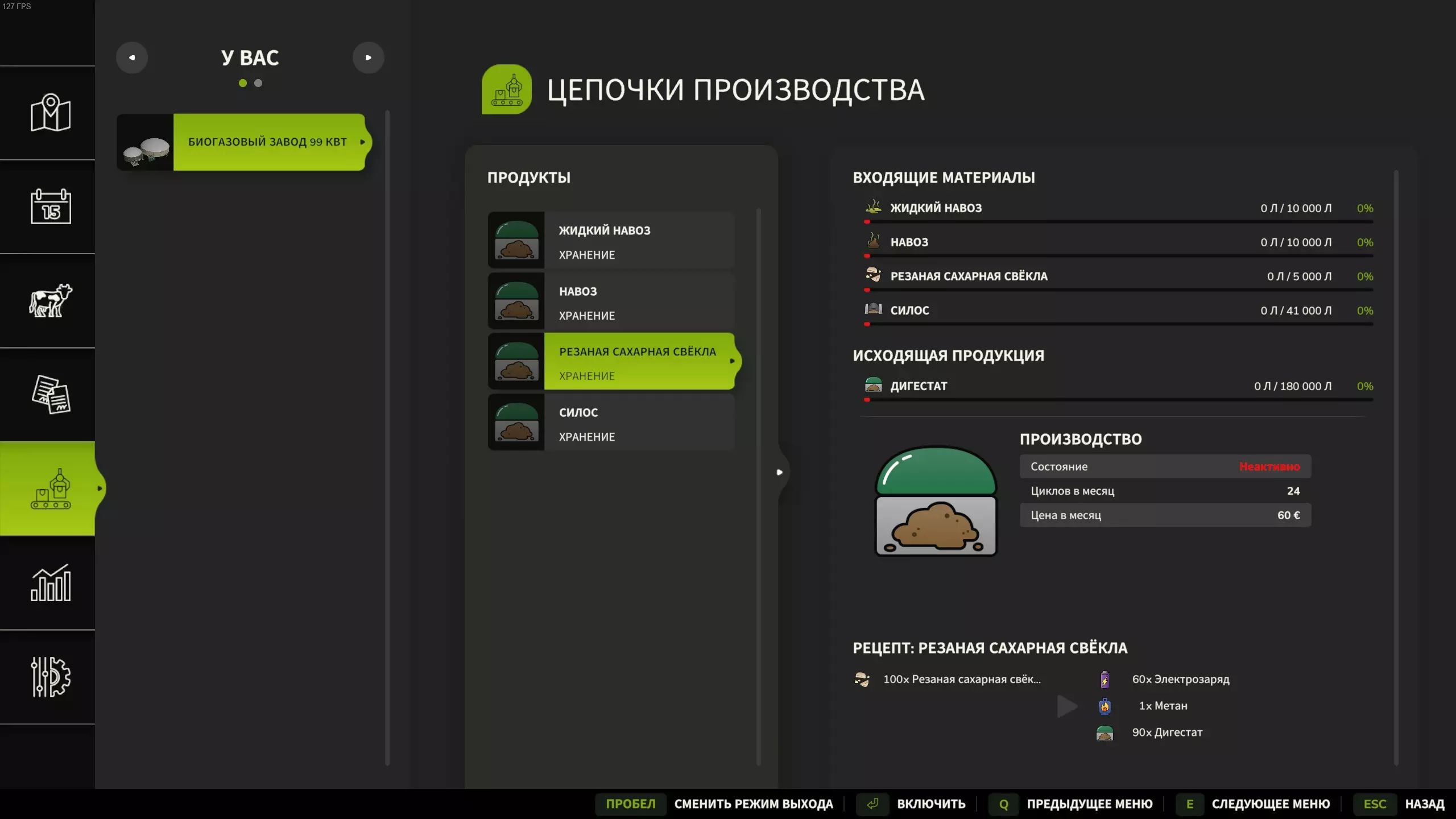The height and width of the screenshot is (819, 1456).
Task: Select the production chains sidebar icon
Action: (50, 489)
